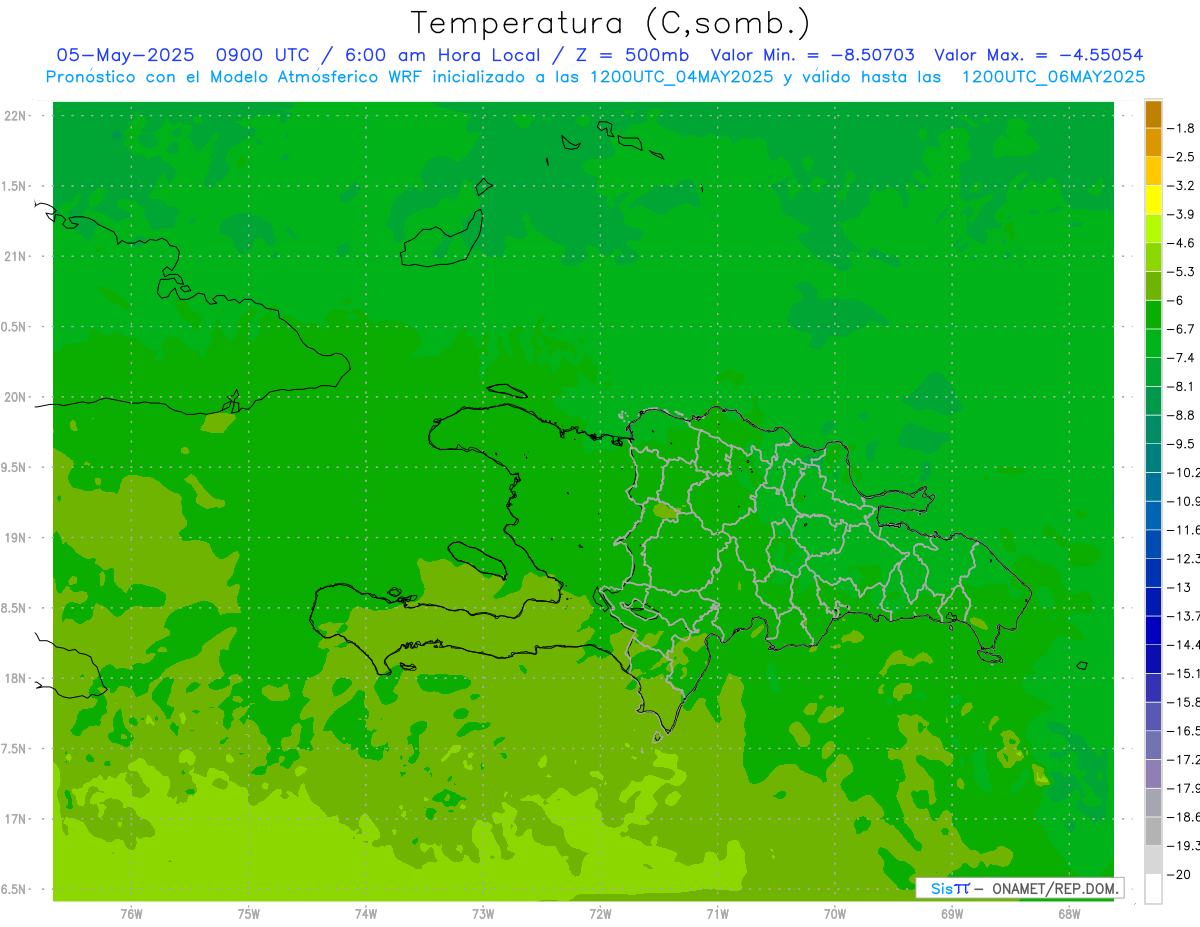Pick the yellow swatch between -3.2 and -3.9
The width and height of the screenshot is (1200, 927).
click(1153, 200)
